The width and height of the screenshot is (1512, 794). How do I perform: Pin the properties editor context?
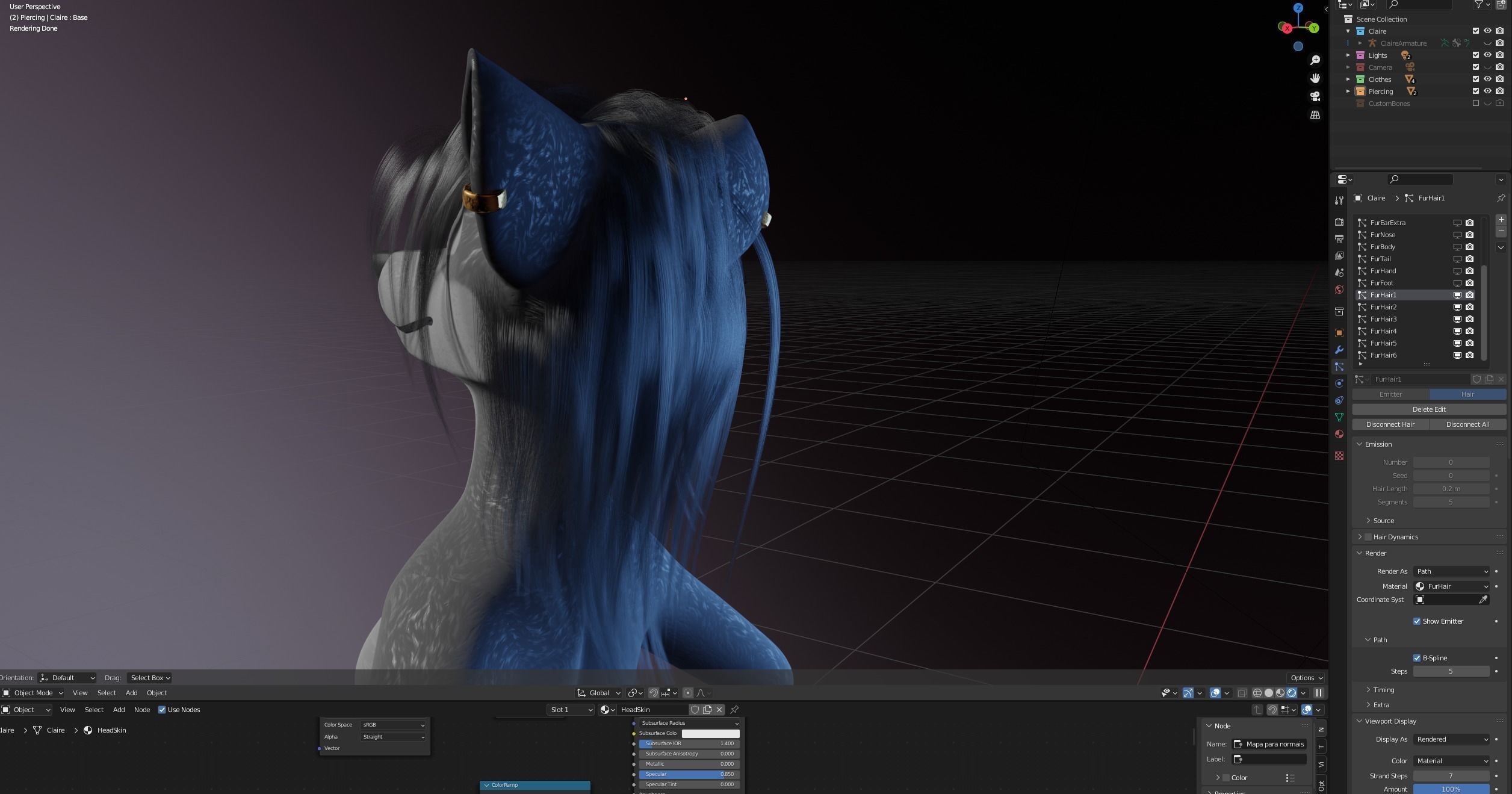coord(1501,198)
